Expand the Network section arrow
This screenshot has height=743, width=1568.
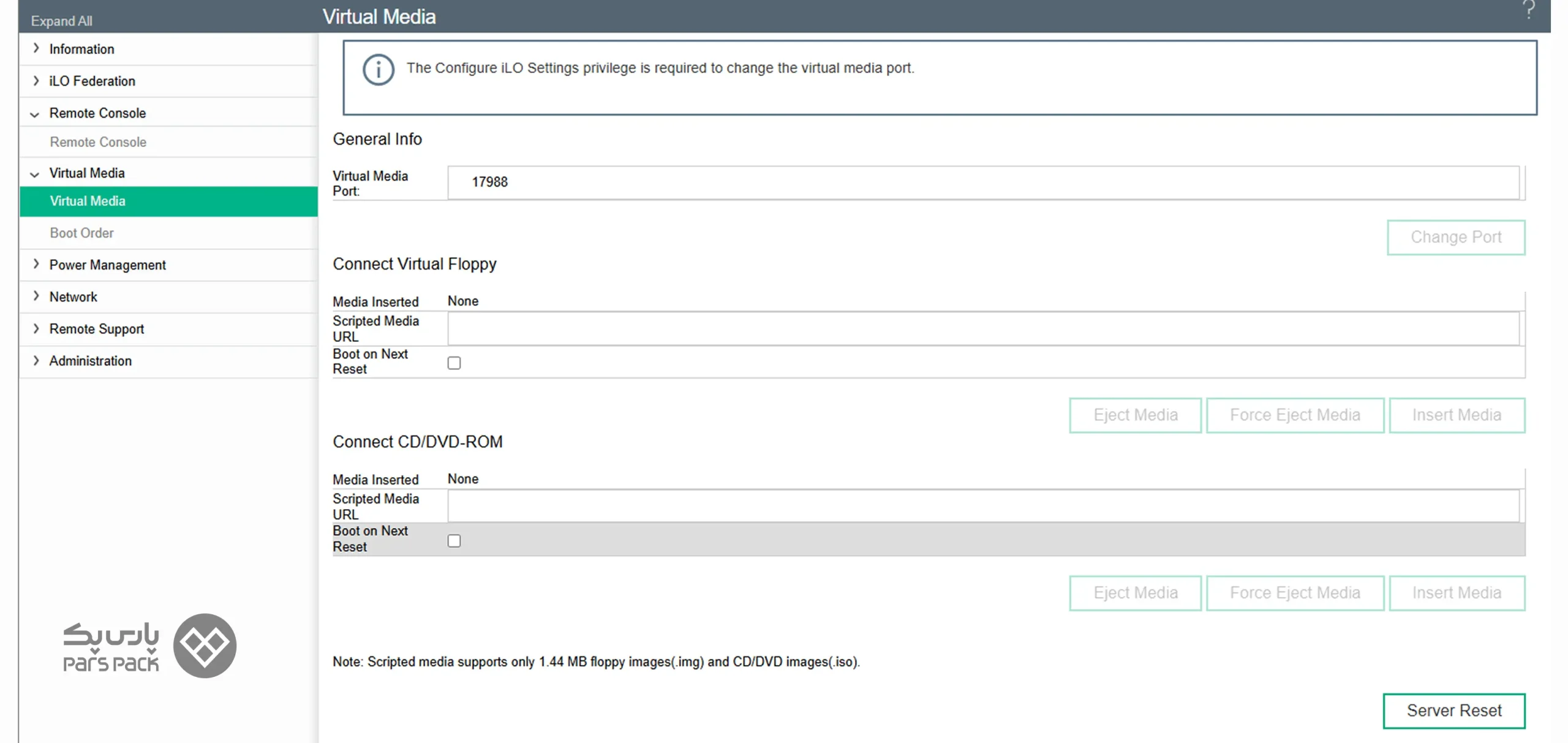coord(36,296)
